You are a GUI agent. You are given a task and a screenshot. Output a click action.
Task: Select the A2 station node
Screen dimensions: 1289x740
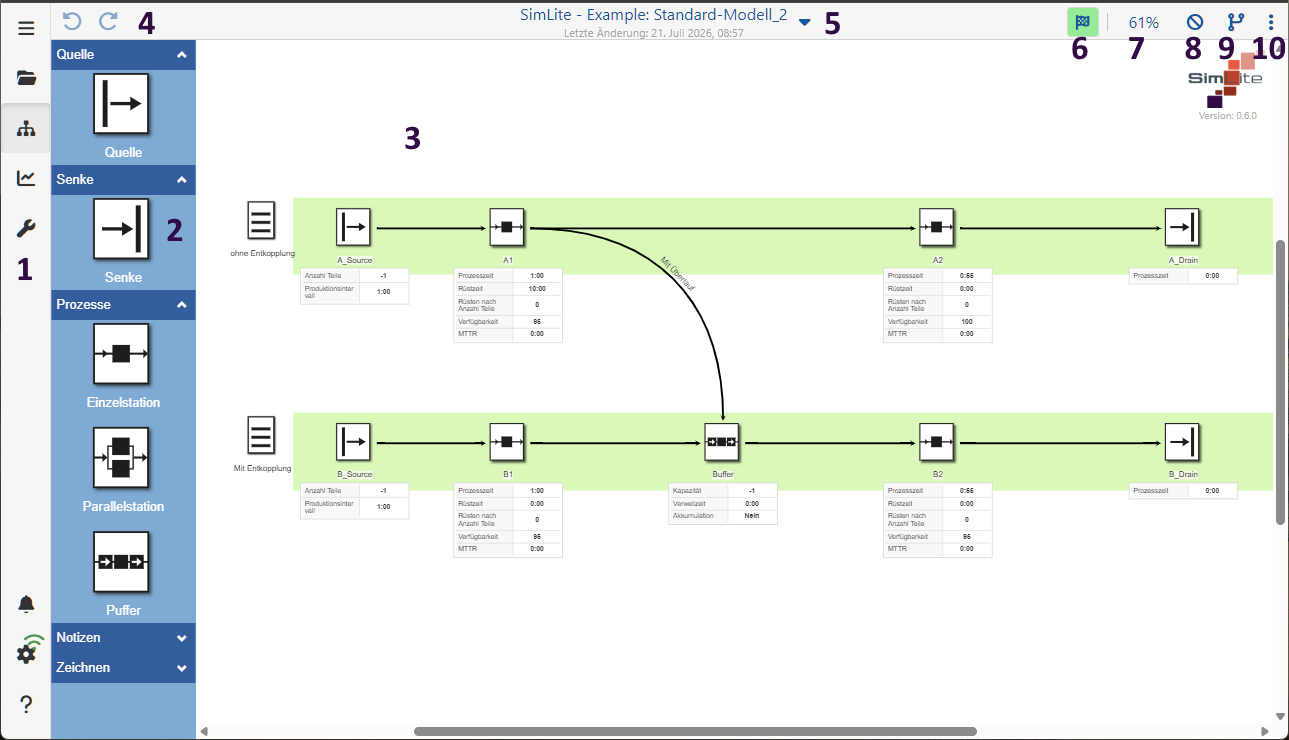click(x=937, y=228)
